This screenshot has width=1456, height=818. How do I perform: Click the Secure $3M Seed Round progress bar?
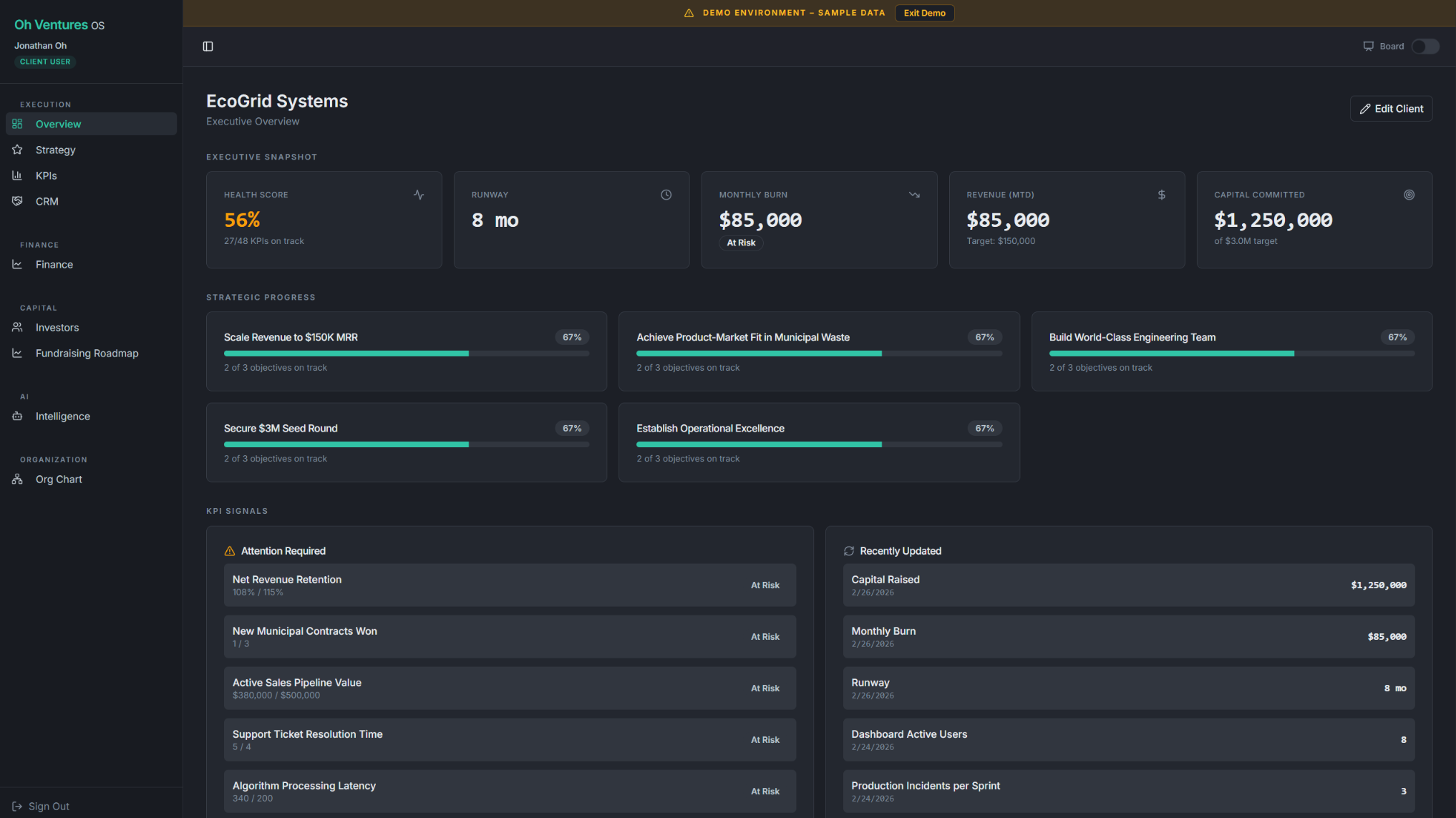tap(406, 444)
